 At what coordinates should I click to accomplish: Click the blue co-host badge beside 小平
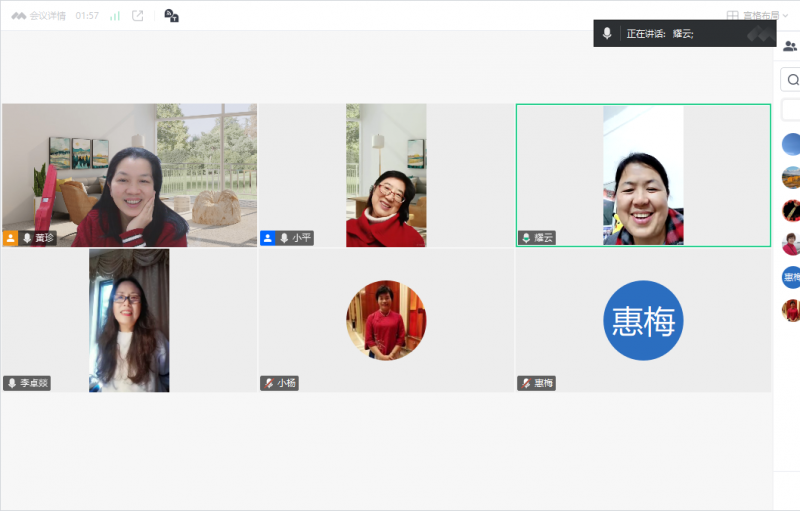click(268, 238)
